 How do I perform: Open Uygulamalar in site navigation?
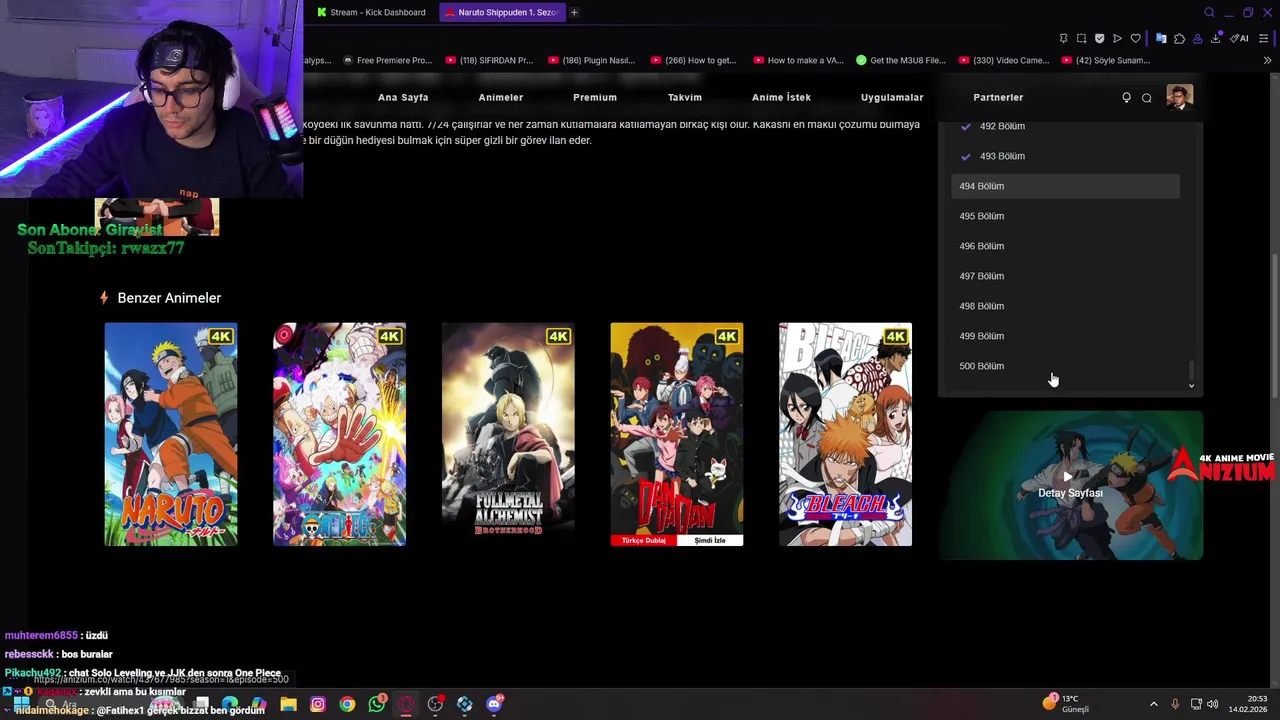click(x=892, y=97)
